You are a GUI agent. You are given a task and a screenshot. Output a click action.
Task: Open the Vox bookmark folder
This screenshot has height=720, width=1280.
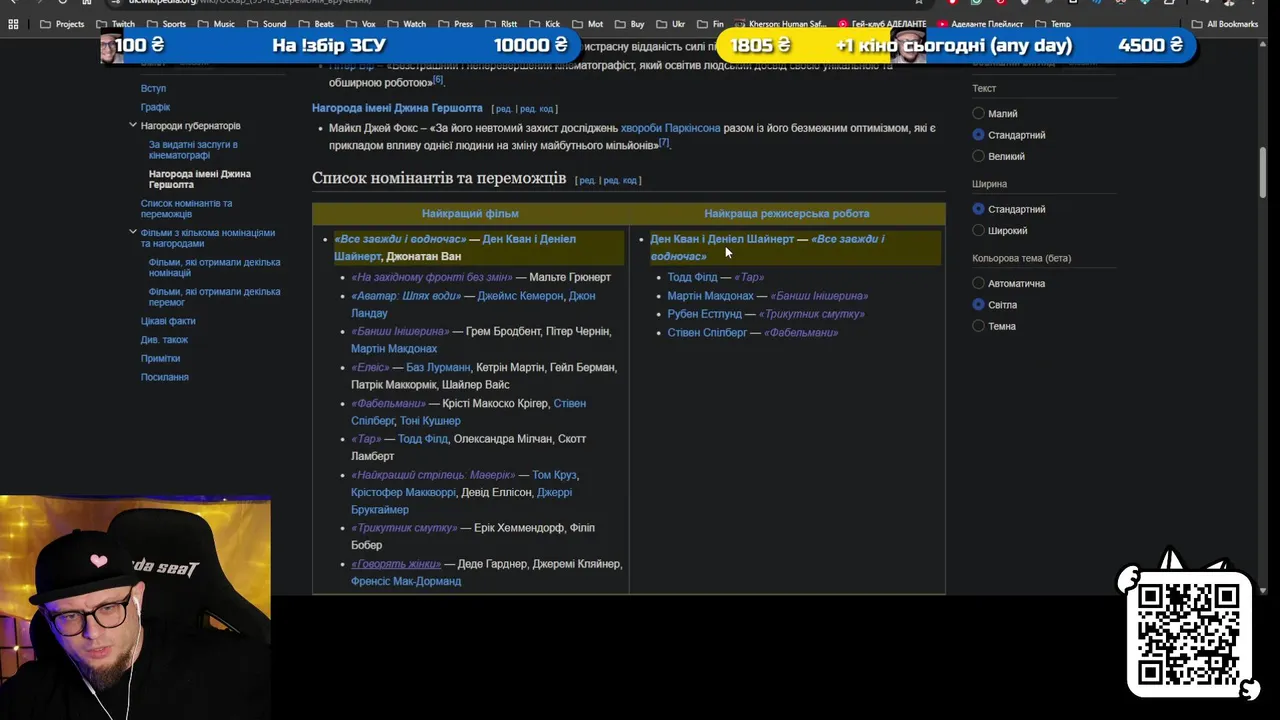point(360,24)
